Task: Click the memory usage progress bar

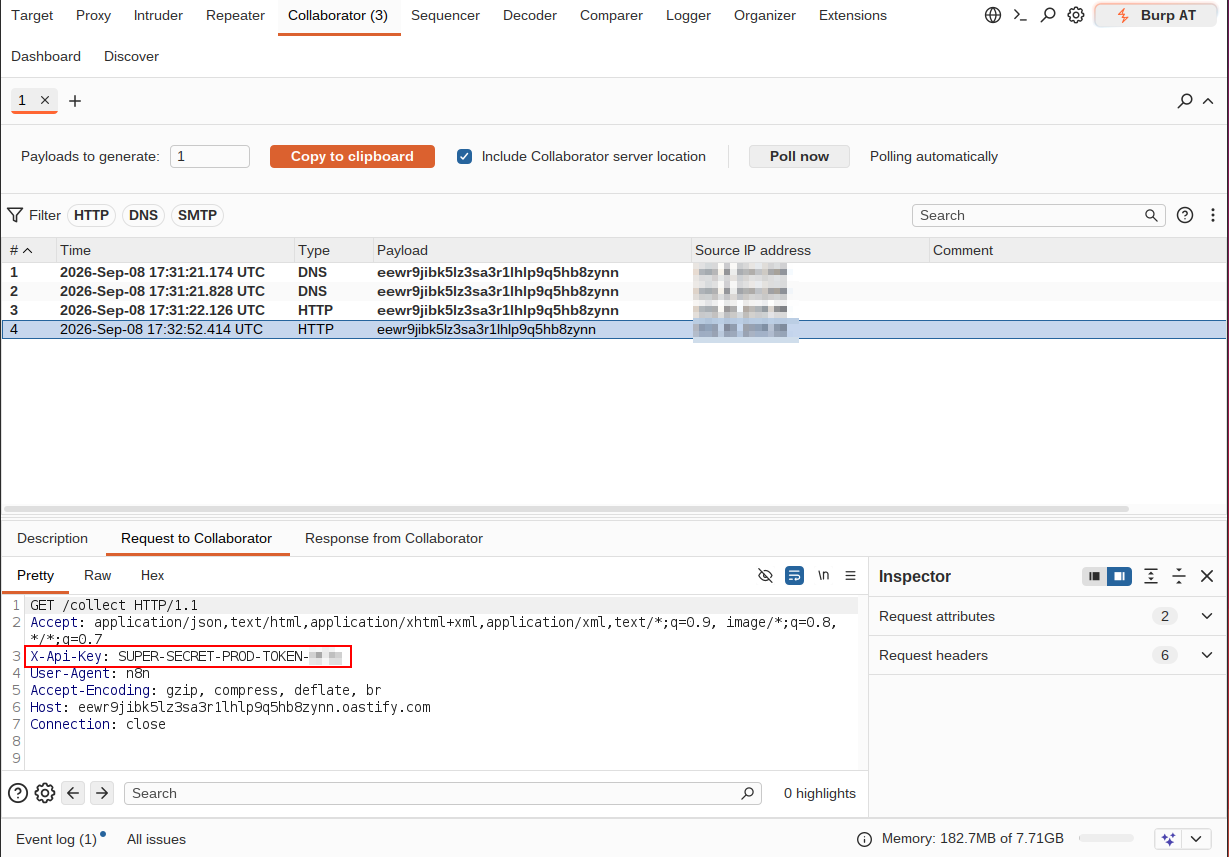Action: click(x=1106, y=839)
